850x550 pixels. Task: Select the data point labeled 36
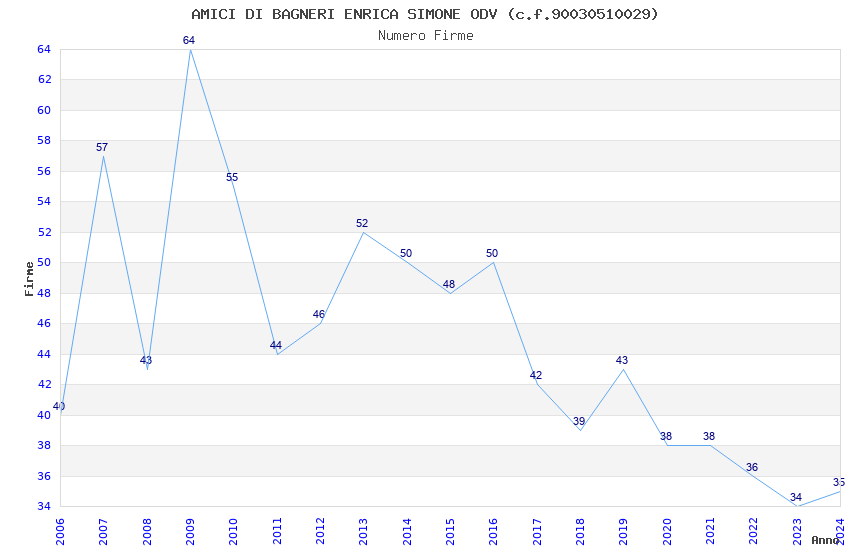(x=753, y=476)
